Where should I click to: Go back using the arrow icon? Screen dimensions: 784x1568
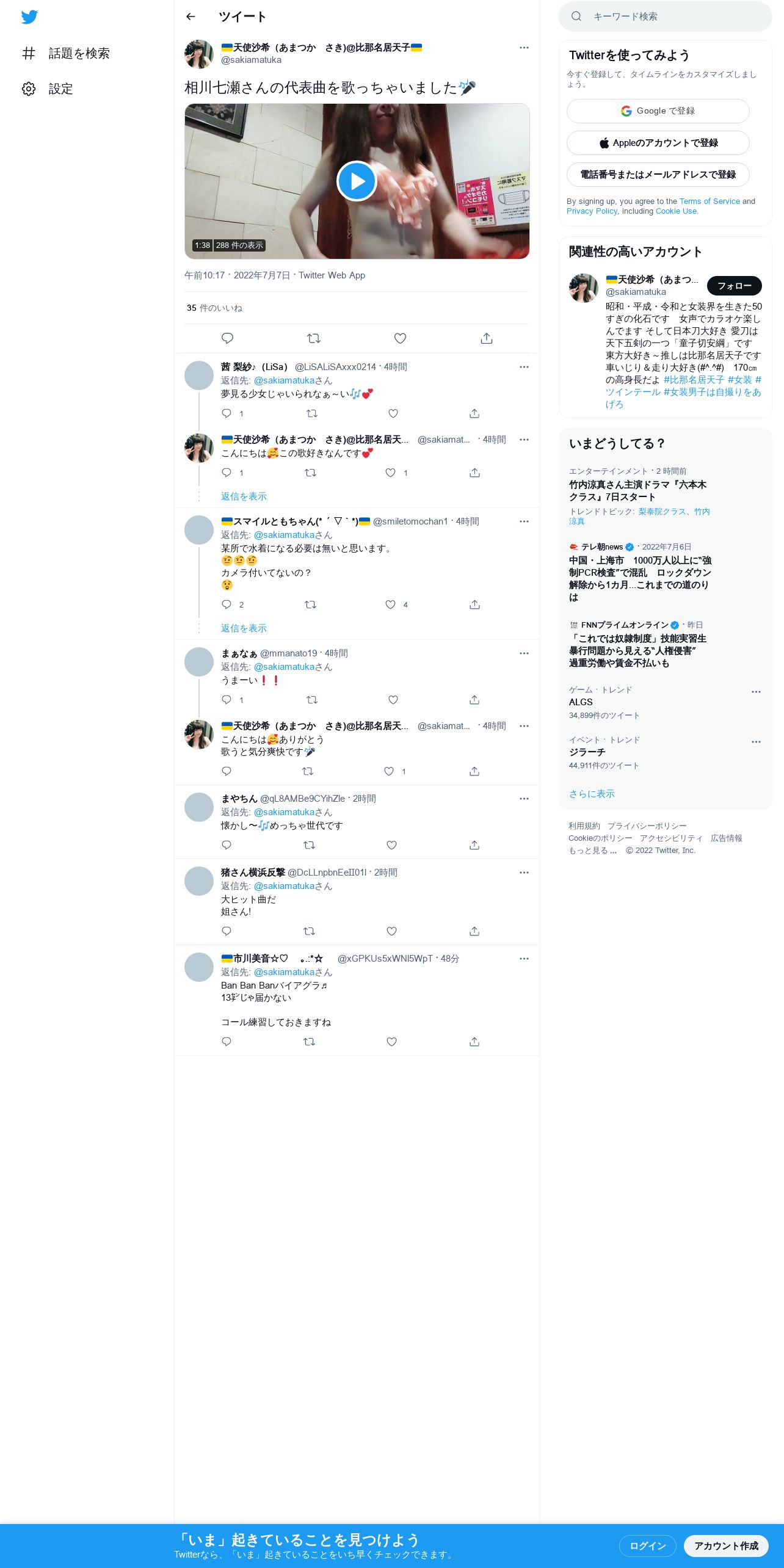[x=191, y=17]
